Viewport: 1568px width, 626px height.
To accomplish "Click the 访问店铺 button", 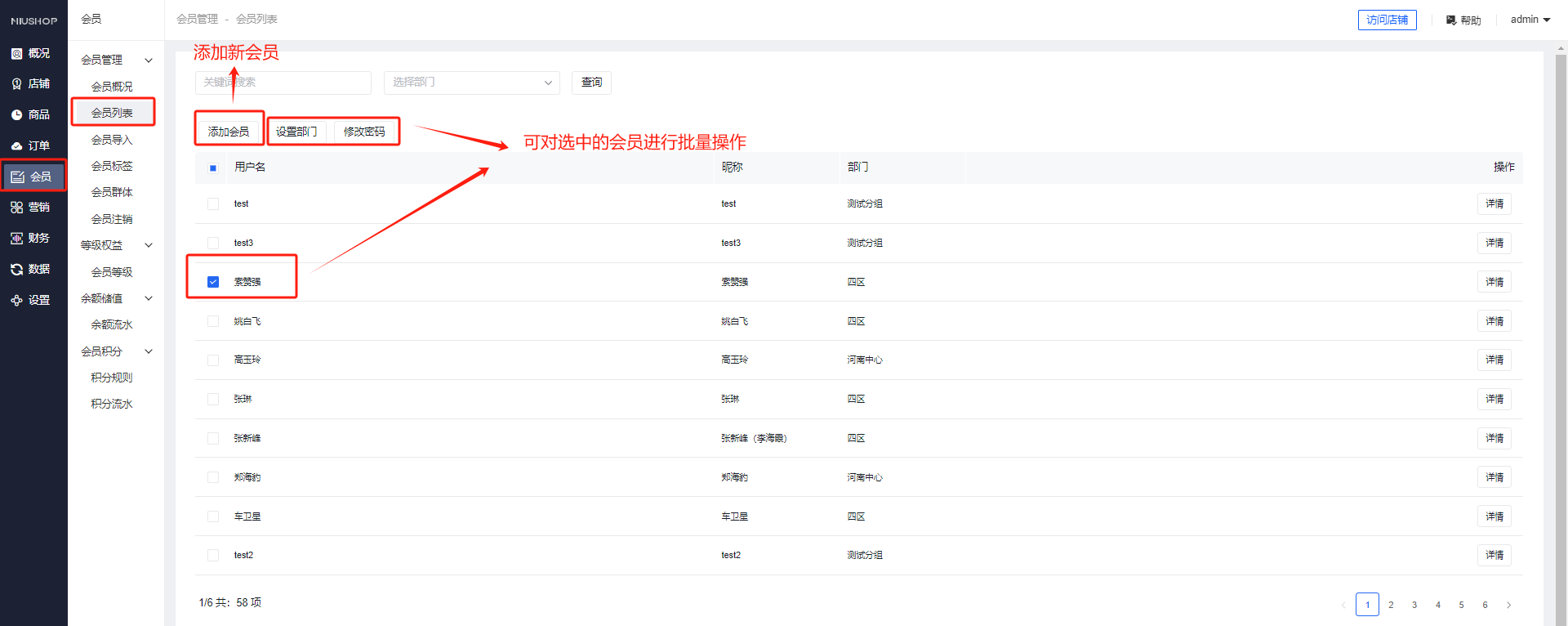I will [x=1387, y=20].
